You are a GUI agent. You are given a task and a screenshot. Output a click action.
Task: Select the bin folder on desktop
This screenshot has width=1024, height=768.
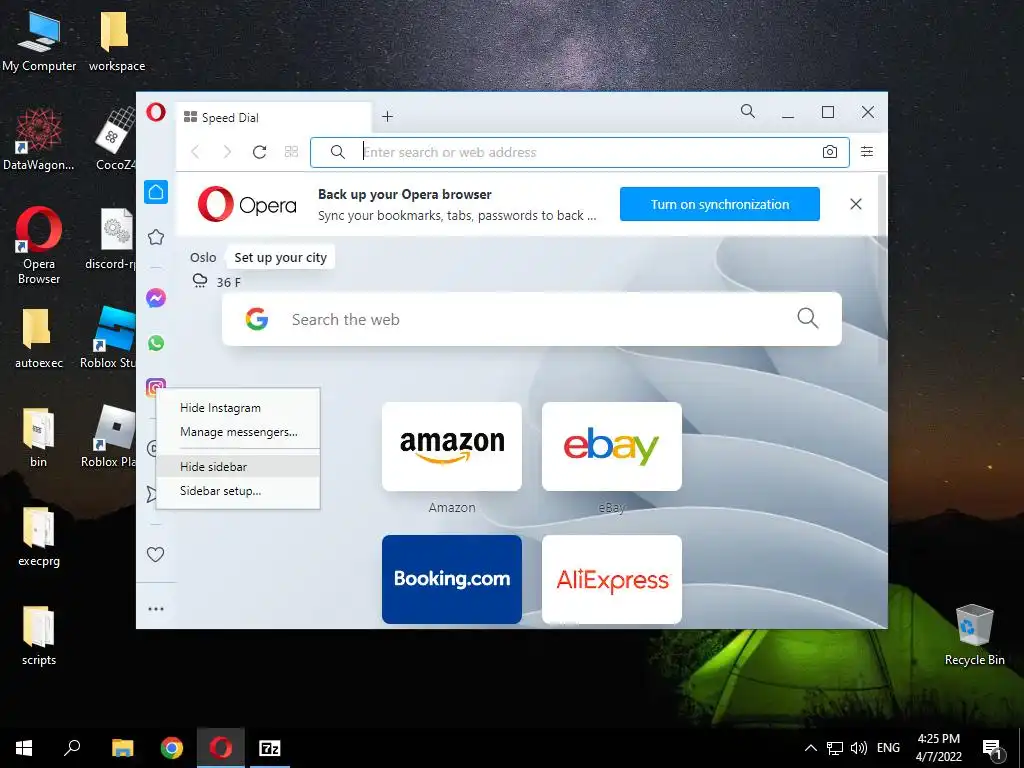(x=39, y=438)
